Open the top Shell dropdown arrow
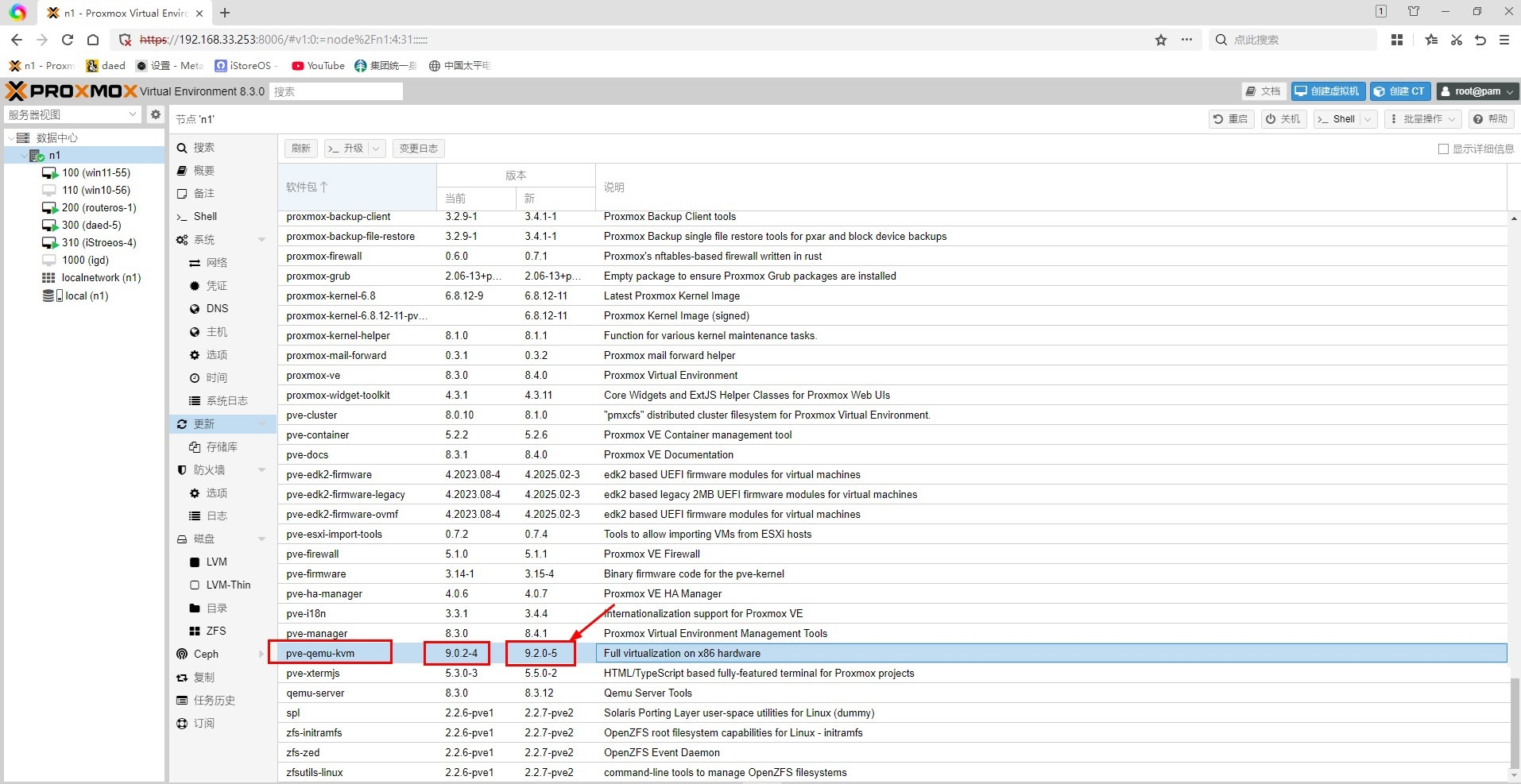 1367,119
